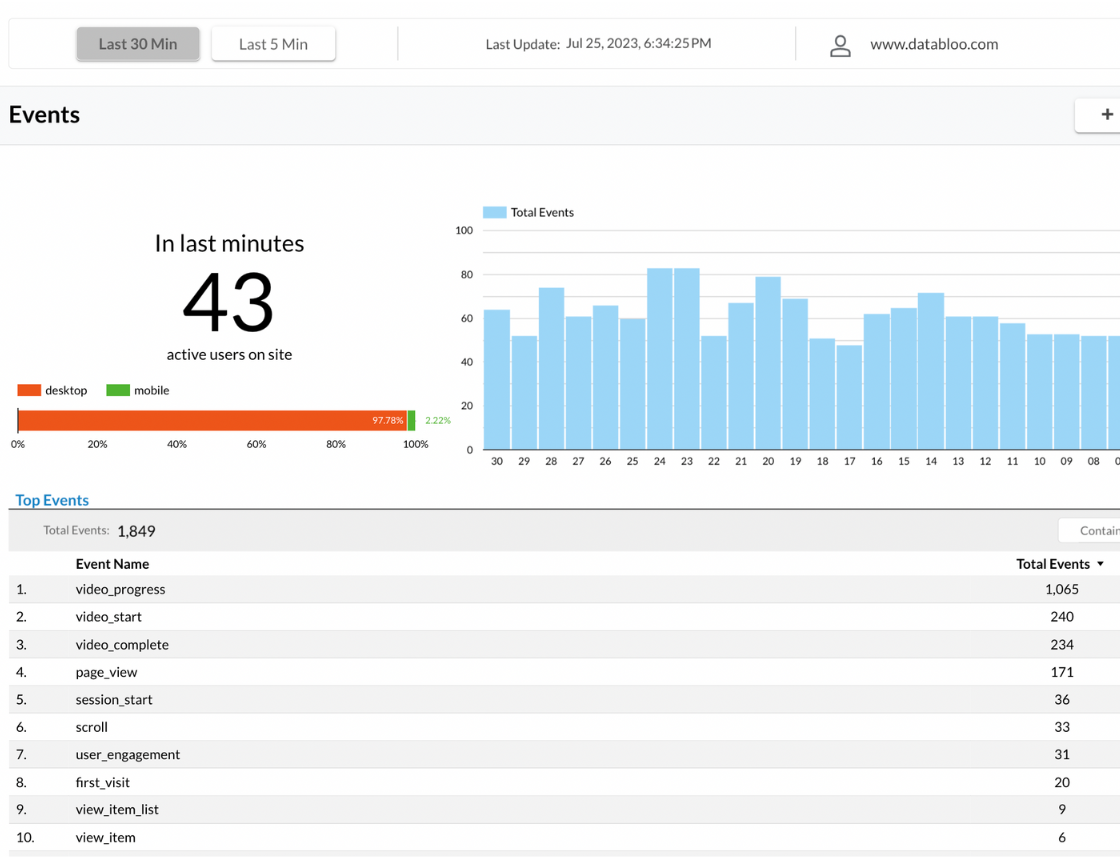Click the chart bar for minute 24
This screenshot has height=860, width=1120.
point(660,358)
